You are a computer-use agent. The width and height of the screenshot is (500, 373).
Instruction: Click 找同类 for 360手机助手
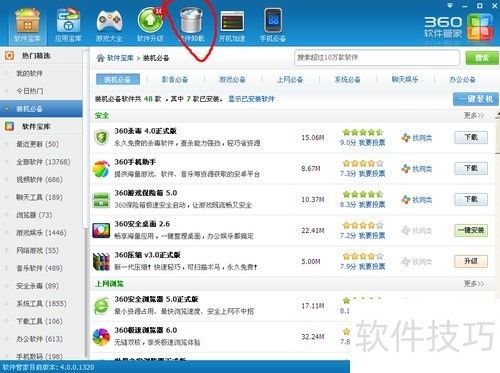point(417,169)
